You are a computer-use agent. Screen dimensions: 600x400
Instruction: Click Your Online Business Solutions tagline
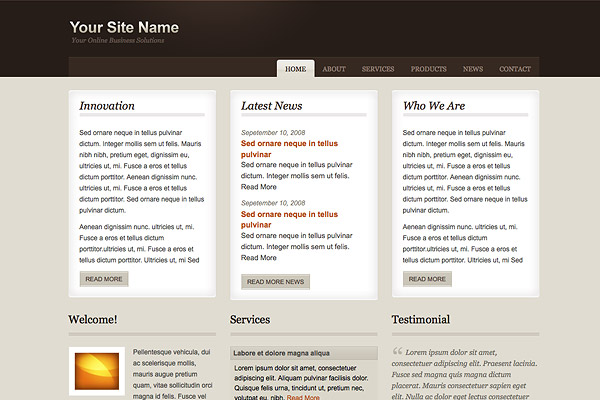click(x=117, y=40)
